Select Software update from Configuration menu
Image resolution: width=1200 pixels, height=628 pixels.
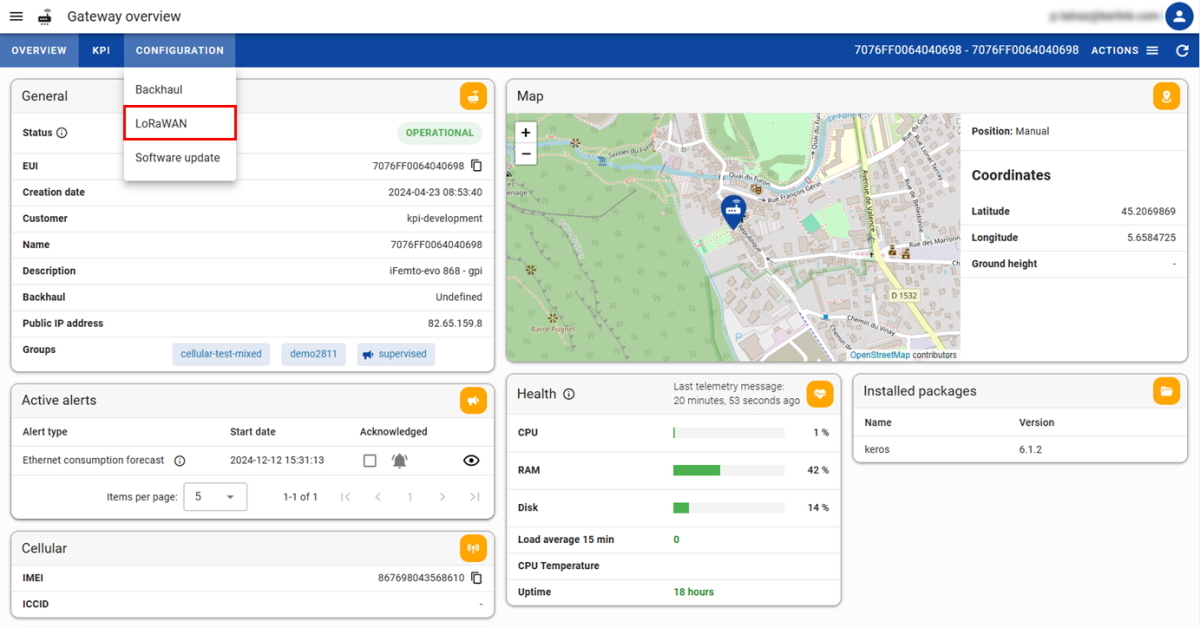tap(180, 158)
